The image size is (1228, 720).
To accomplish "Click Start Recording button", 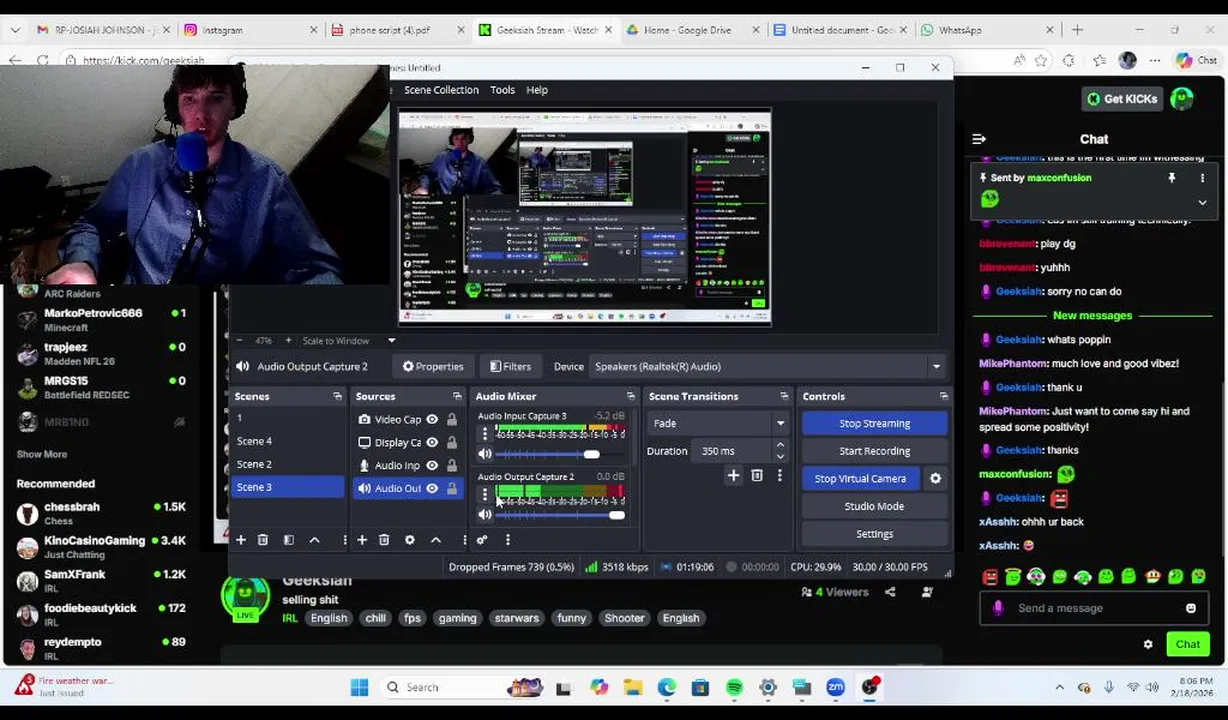I will point(875,451).
